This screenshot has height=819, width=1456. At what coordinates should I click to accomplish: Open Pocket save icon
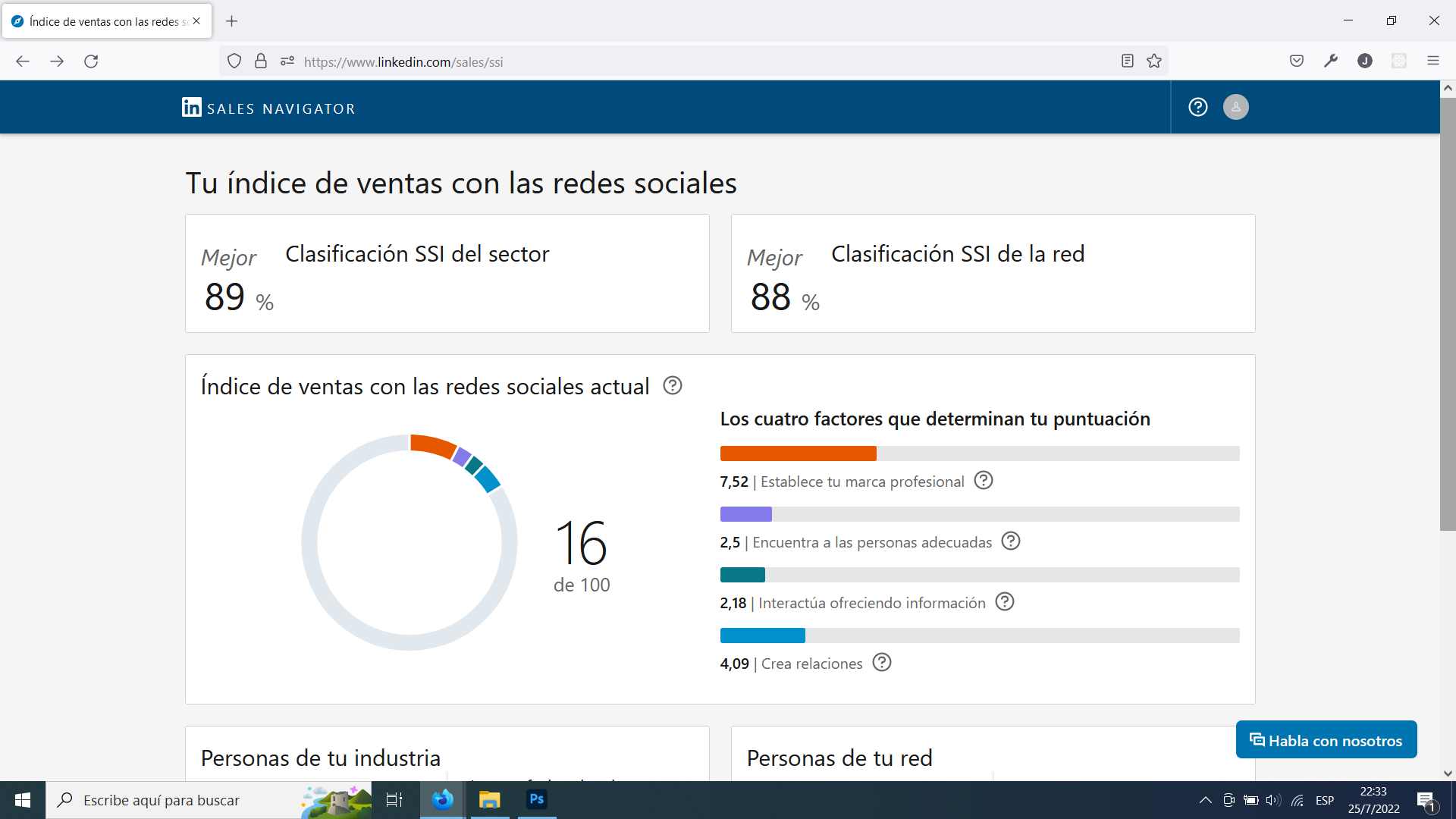tap(1297, 61)
